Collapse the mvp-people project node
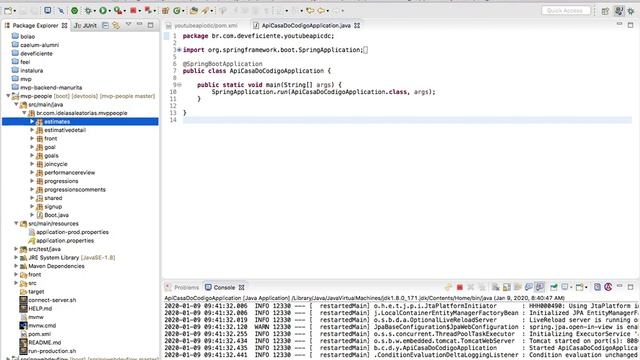The height and width of the screenshot is (360, 640). click(8, 96)
